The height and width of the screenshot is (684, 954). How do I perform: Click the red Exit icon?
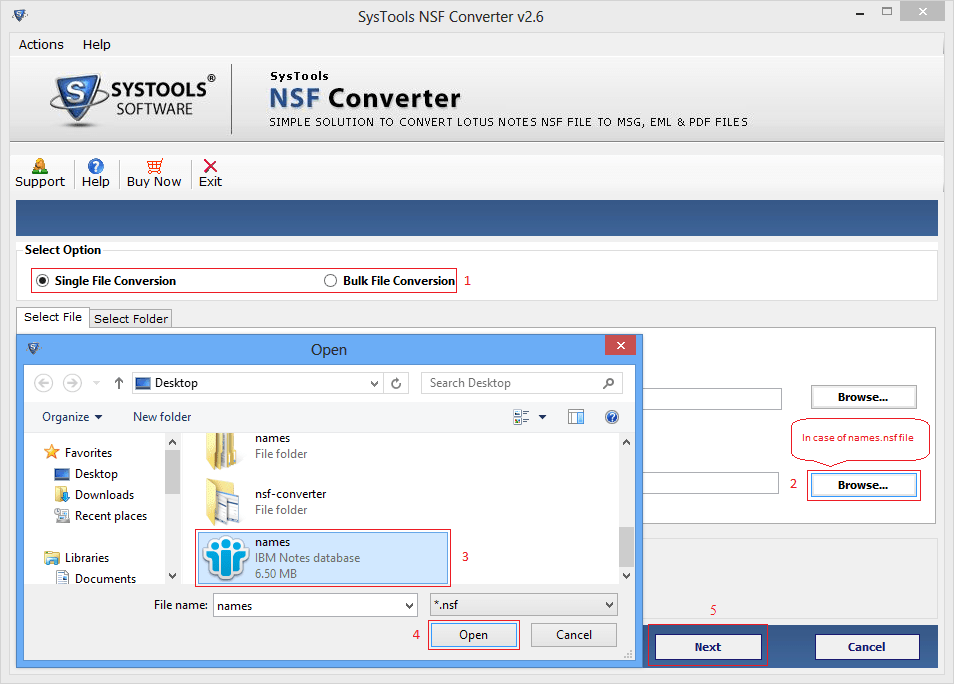210,166
